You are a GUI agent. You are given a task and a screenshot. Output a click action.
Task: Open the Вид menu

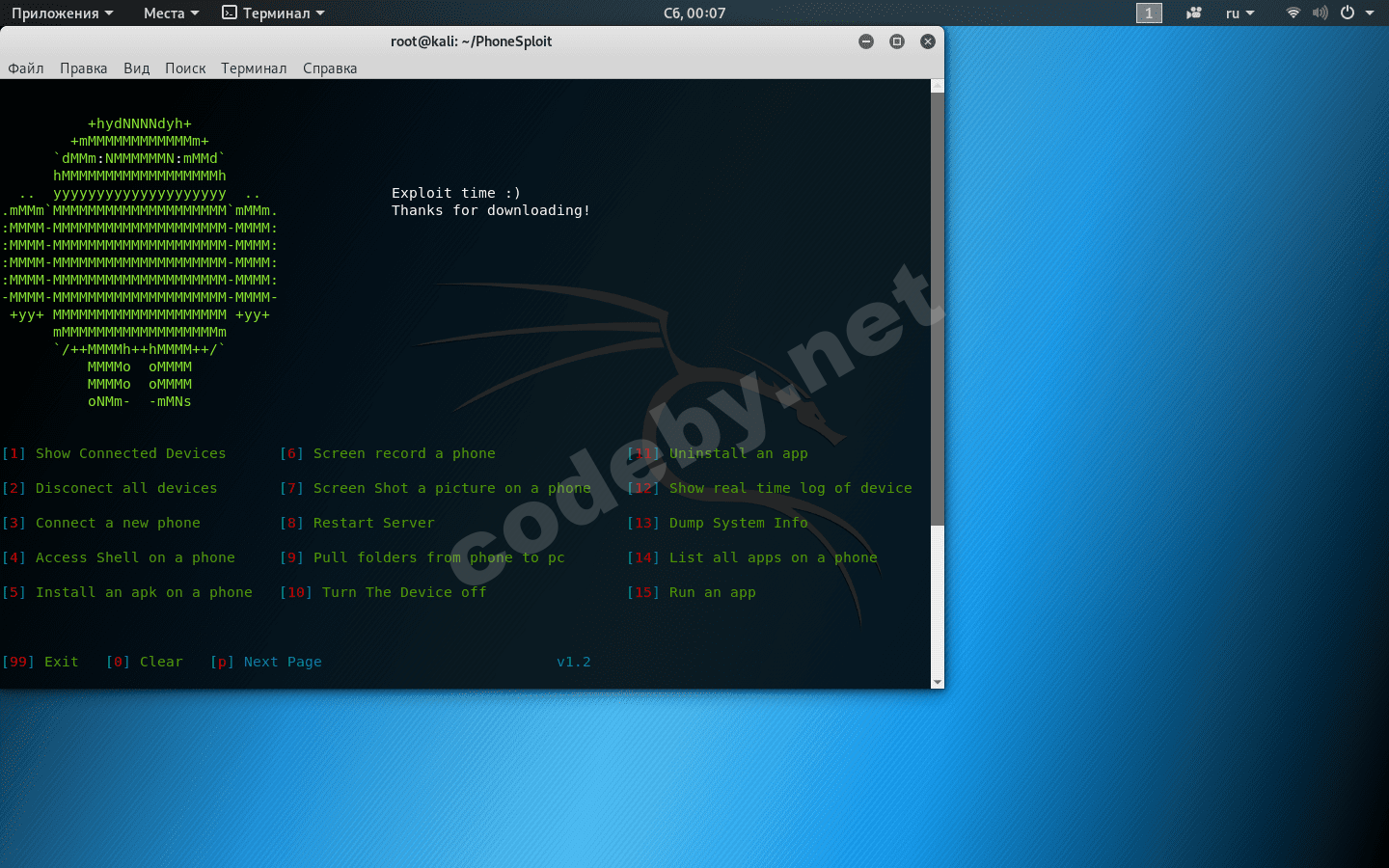pos(136,68)
